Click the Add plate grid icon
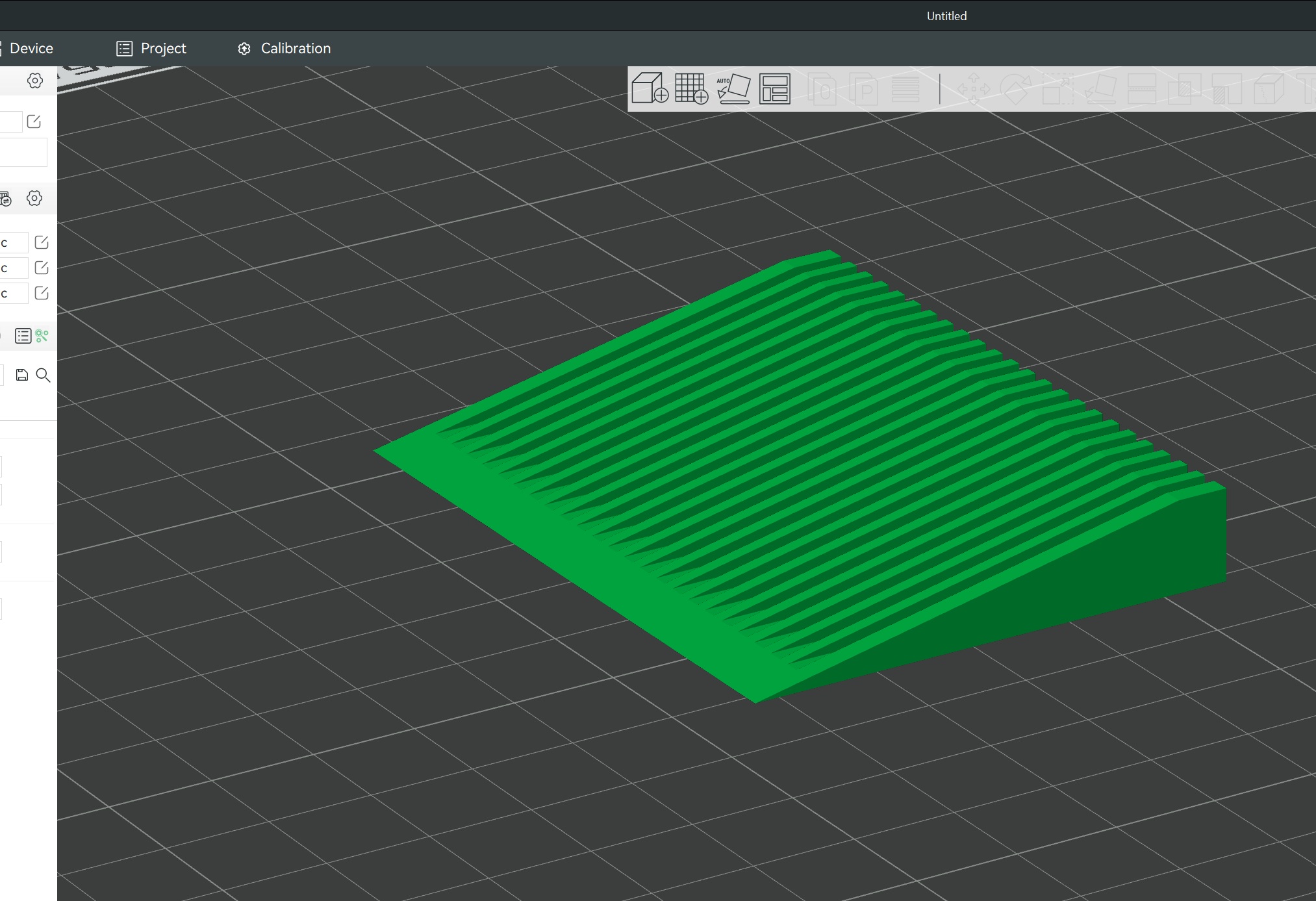Viewport: 1316px width, 901px height. (690, 88)
